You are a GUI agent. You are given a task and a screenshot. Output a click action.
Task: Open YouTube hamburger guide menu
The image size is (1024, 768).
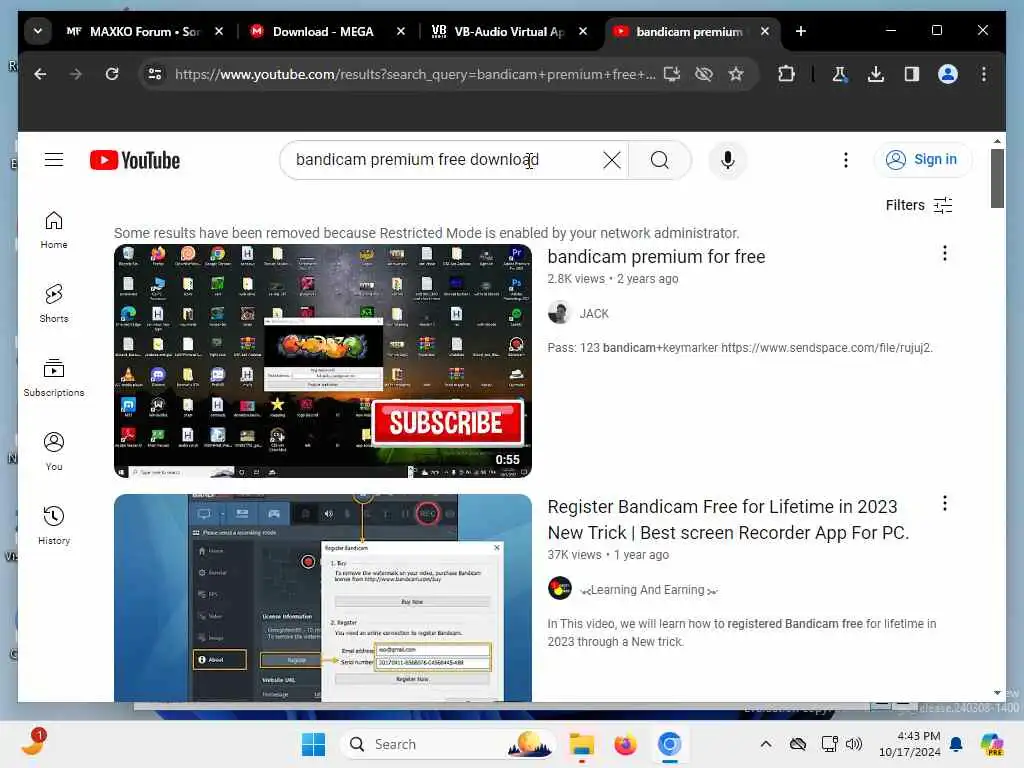click(54, 159)
